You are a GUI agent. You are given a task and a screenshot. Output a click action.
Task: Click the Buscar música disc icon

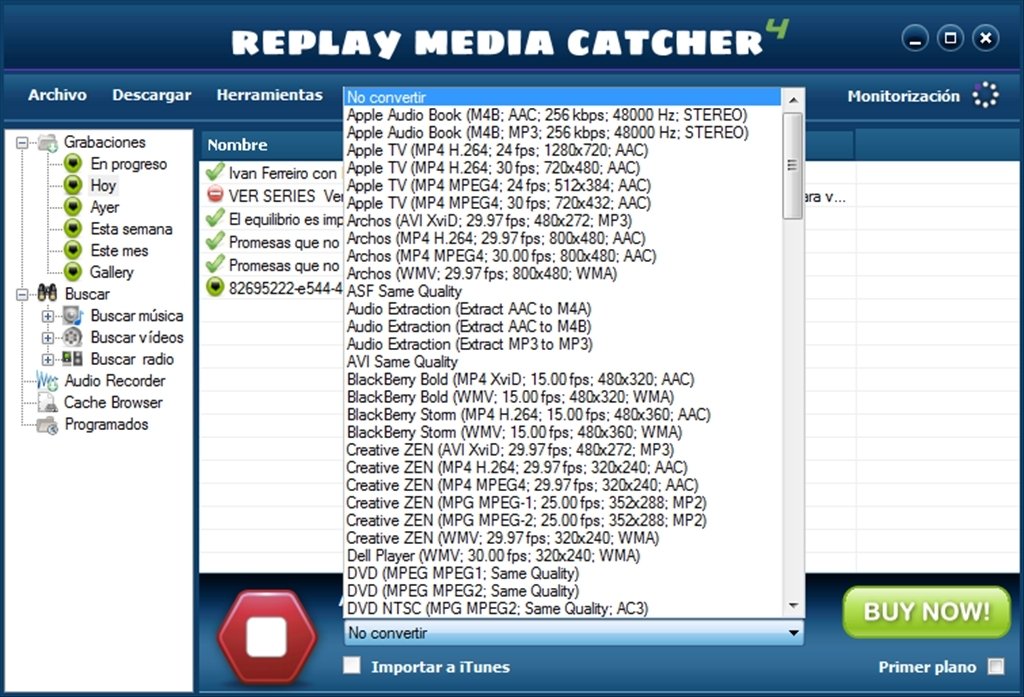click(x=72, y=316)
